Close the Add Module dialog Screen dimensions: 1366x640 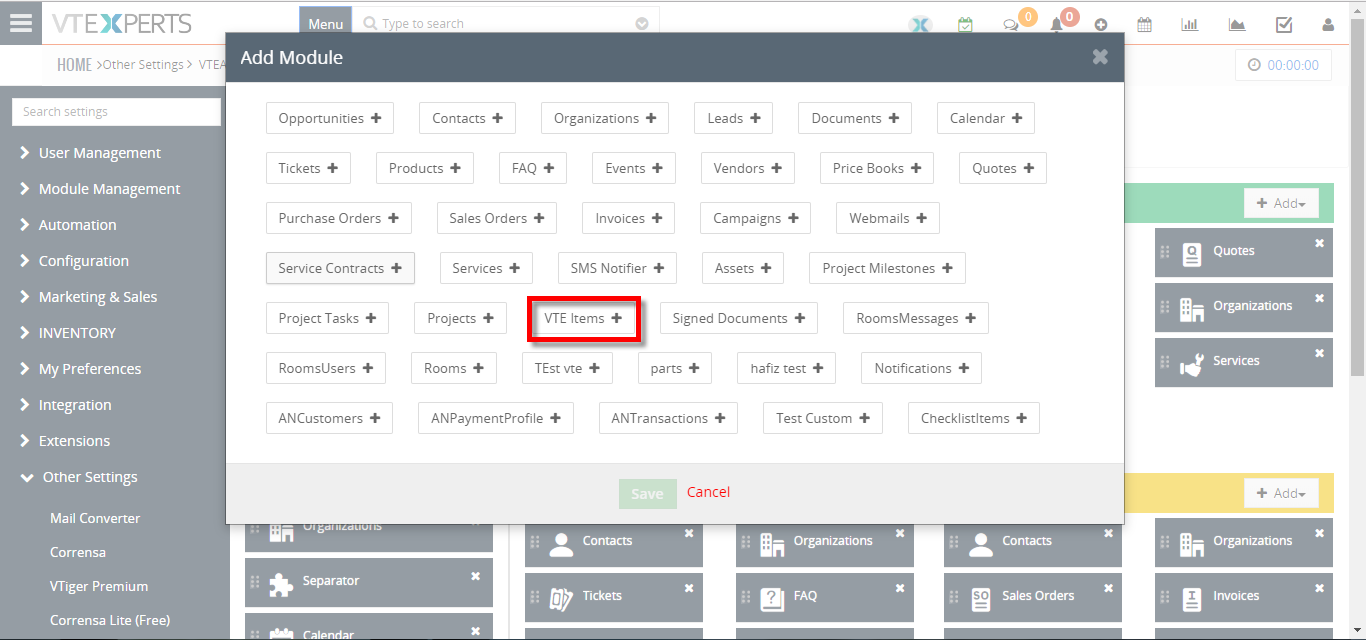pyautogui.click(x=1100, y=57)
